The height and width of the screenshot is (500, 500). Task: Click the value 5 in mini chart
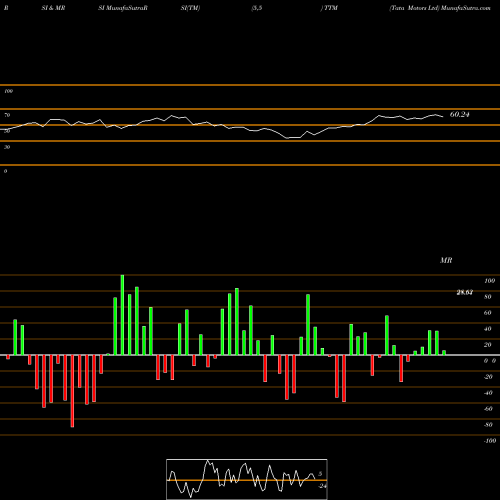point(320,474)
